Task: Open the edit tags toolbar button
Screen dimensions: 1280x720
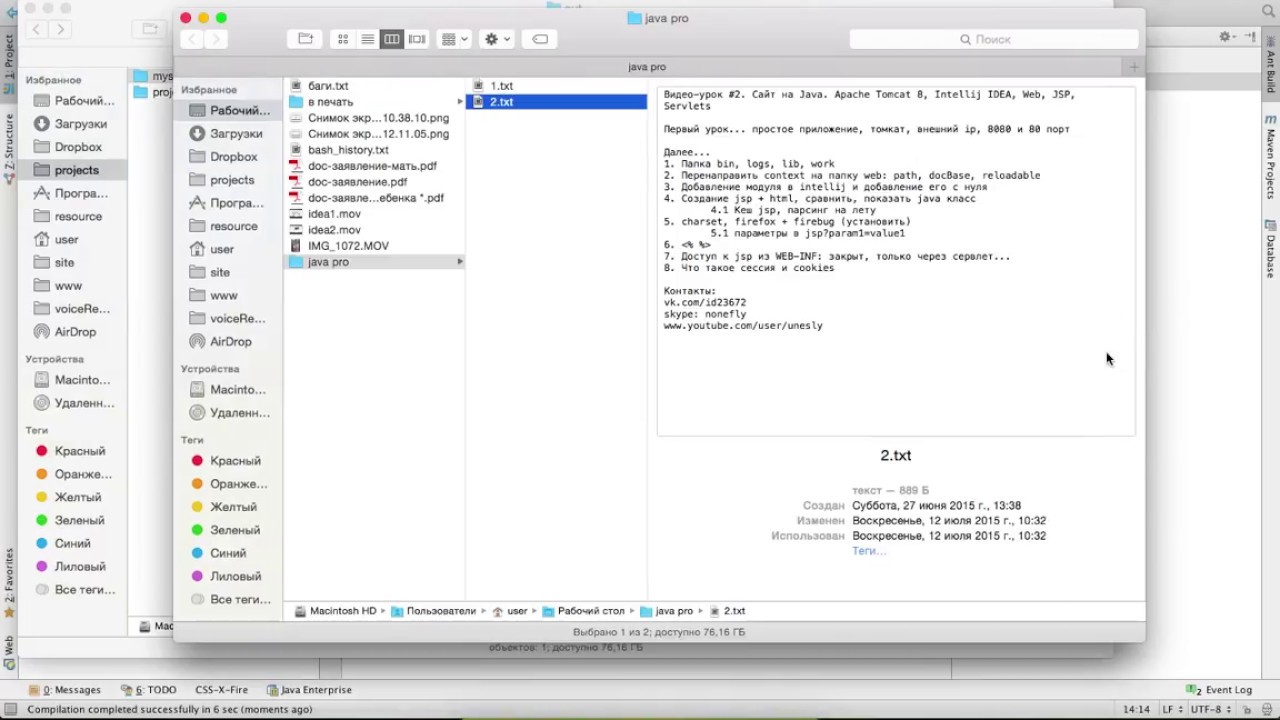Action: [x=540, y=39]
